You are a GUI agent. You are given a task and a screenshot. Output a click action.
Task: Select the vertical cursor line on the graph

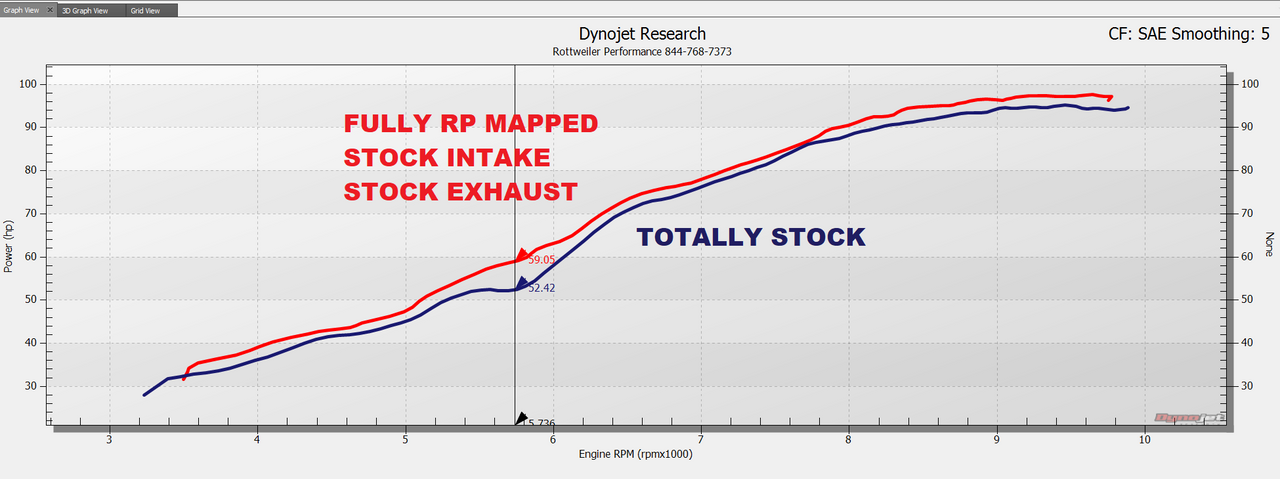514,180
